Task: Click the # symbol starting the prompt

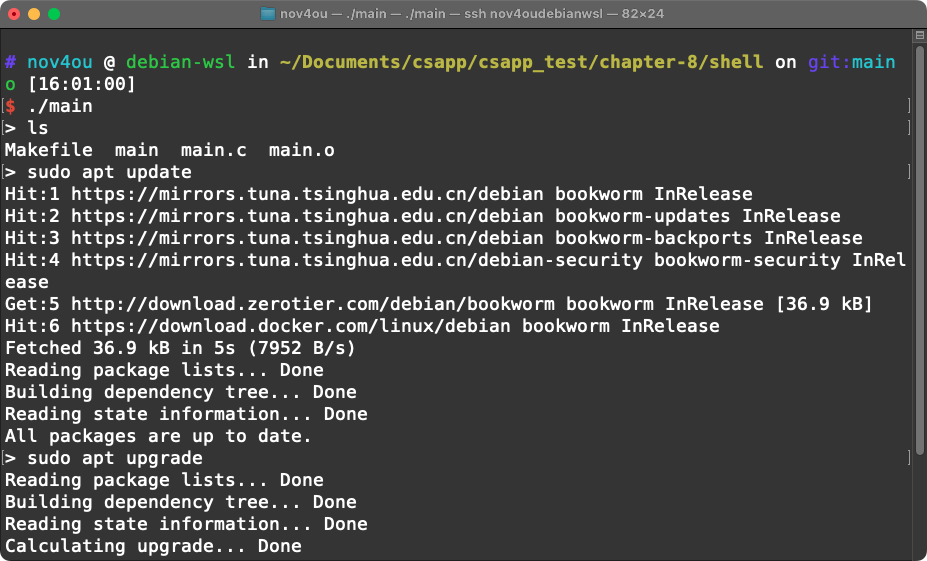Action: 10,62
